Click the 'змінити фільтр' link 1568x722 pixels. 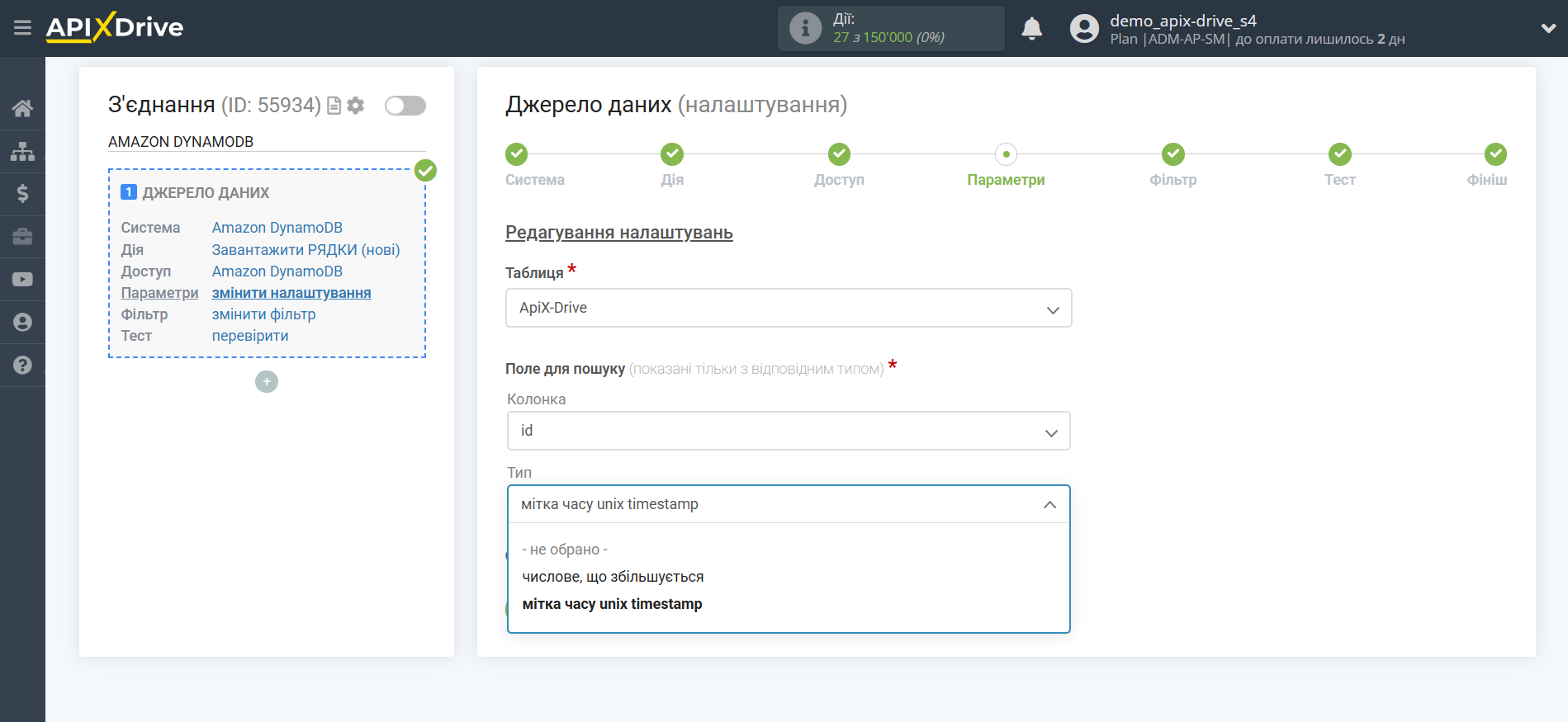click(263, 314)
